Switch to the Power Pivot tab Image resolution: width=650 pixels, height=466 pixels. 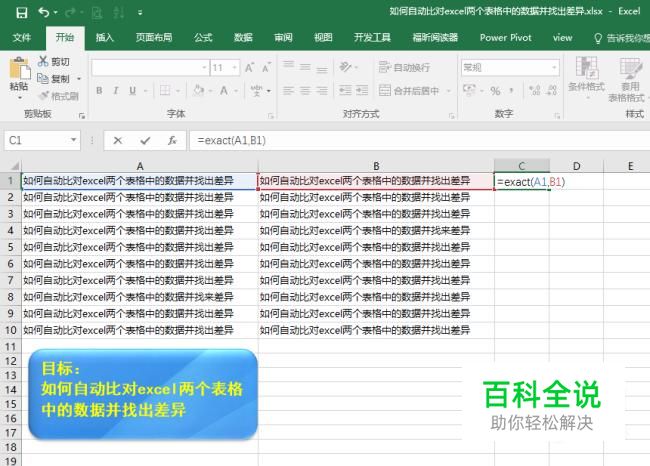(x=505, y=38)
